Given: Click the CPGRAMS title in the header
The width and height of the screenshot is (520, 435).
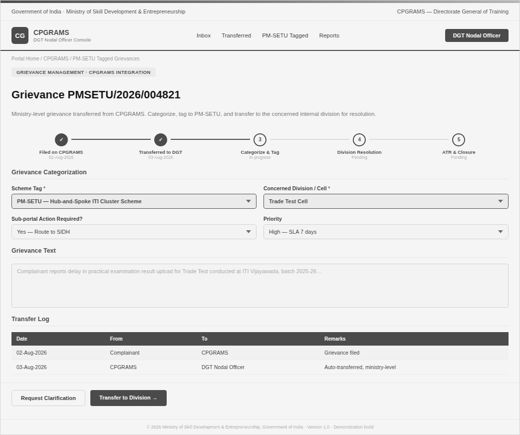Looking at the screenshot, I should 51,32.
